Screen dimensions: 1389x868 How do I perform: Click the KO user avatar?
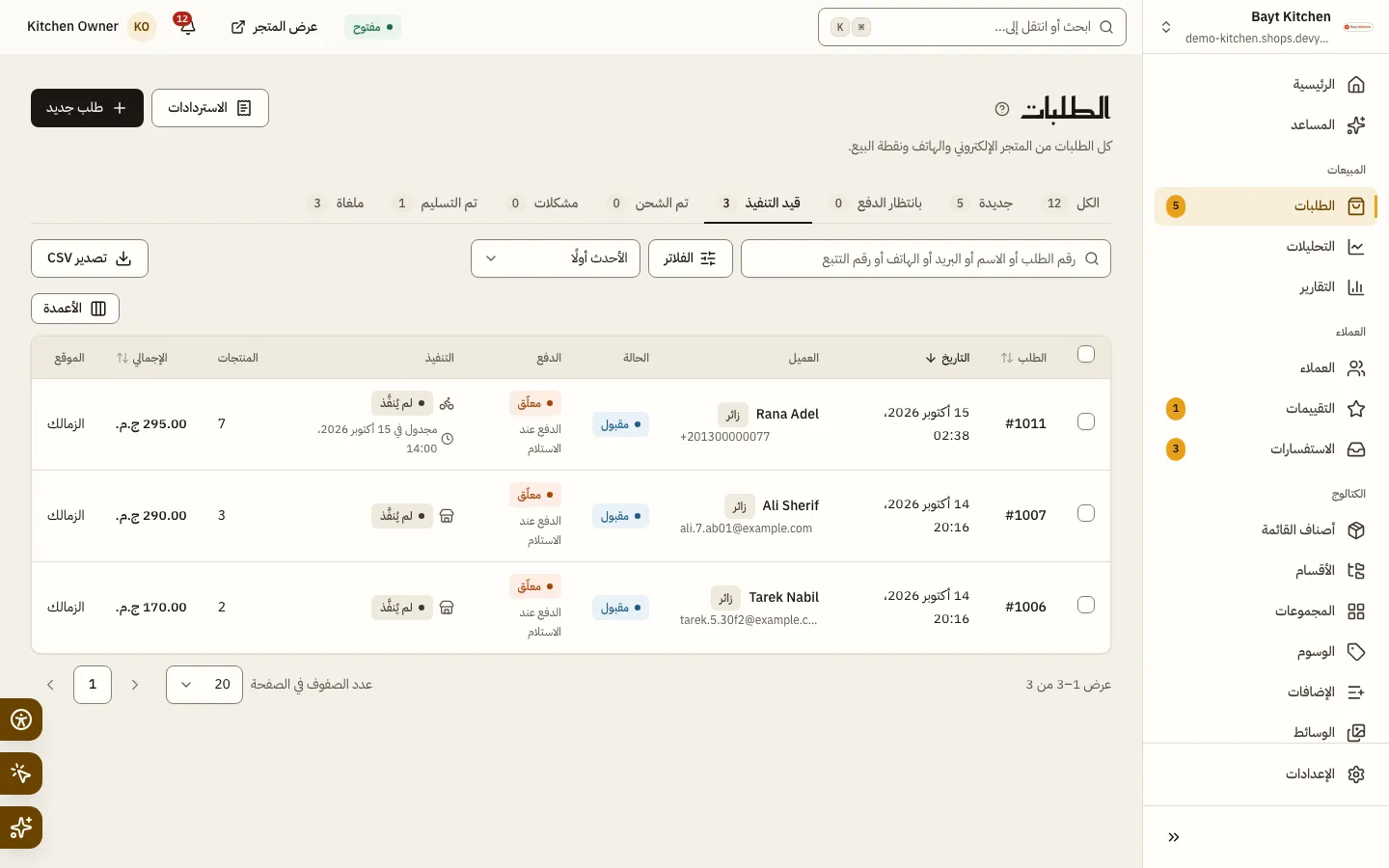coord(142,27)
